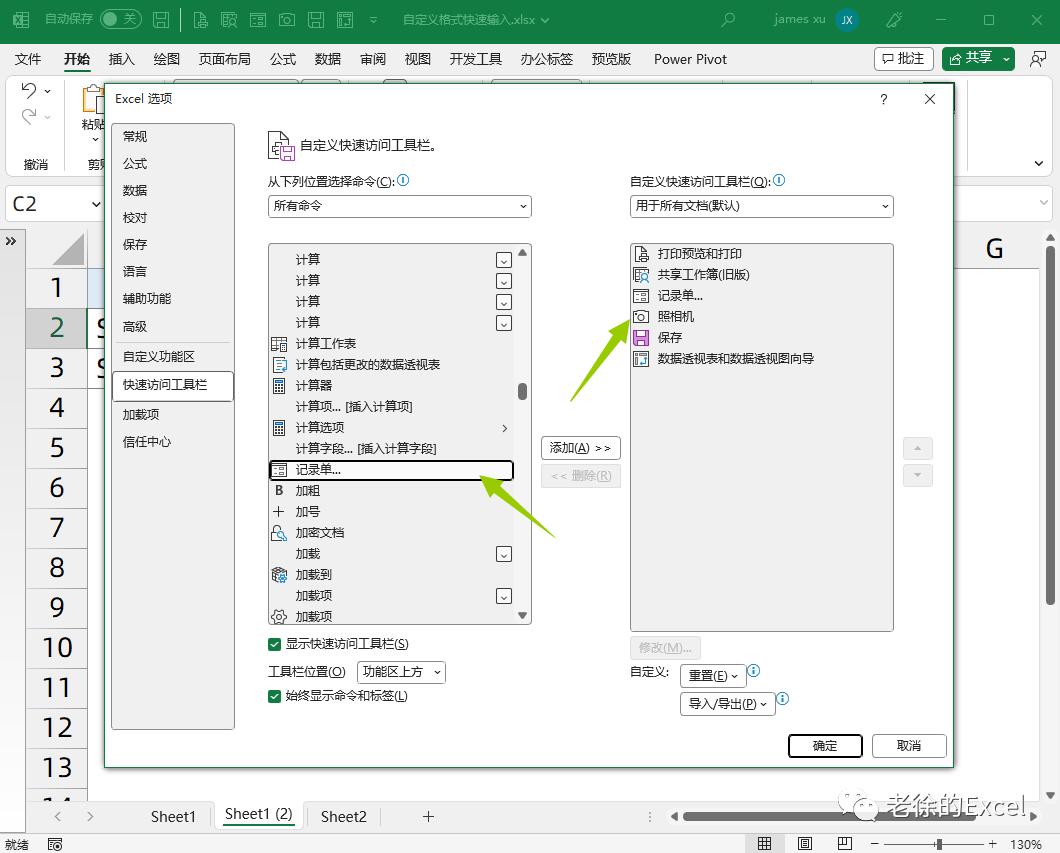The image size is (1060, 853).
Task: Toggle off the 显示快速访问工具栏 checkbox
Action: (x=274, y=643)
